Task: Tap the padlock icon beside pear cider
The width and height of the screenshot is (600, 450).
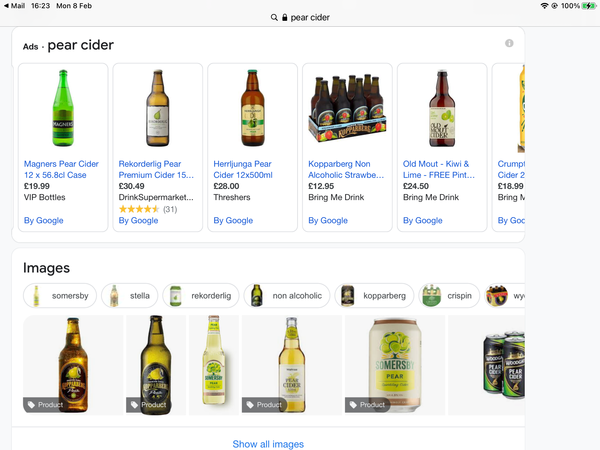Action: (284, 18)
